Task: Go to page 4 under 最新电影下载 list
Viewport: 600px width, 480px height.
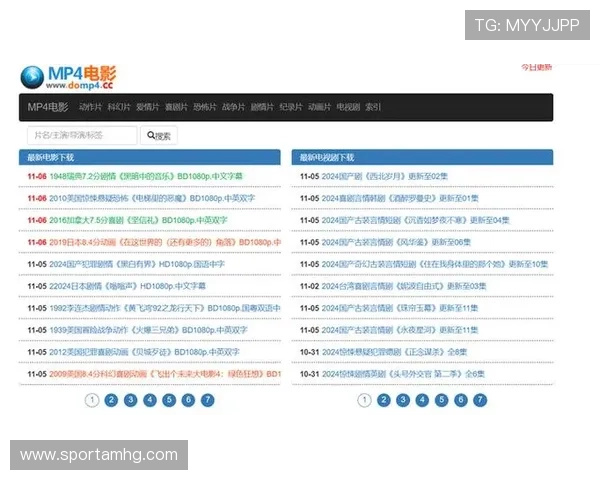Action: 150,400
